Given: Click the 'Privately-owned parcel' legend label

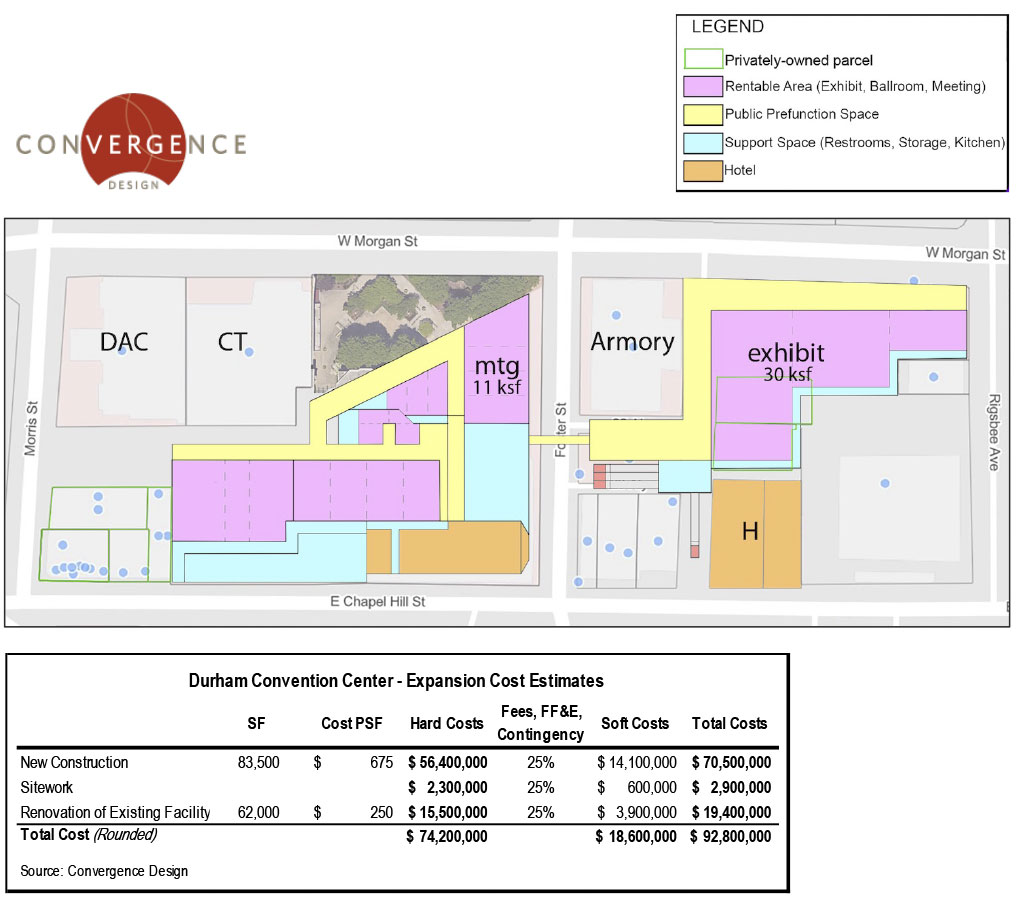Looking at the screenshot, I should coord(798,60).
